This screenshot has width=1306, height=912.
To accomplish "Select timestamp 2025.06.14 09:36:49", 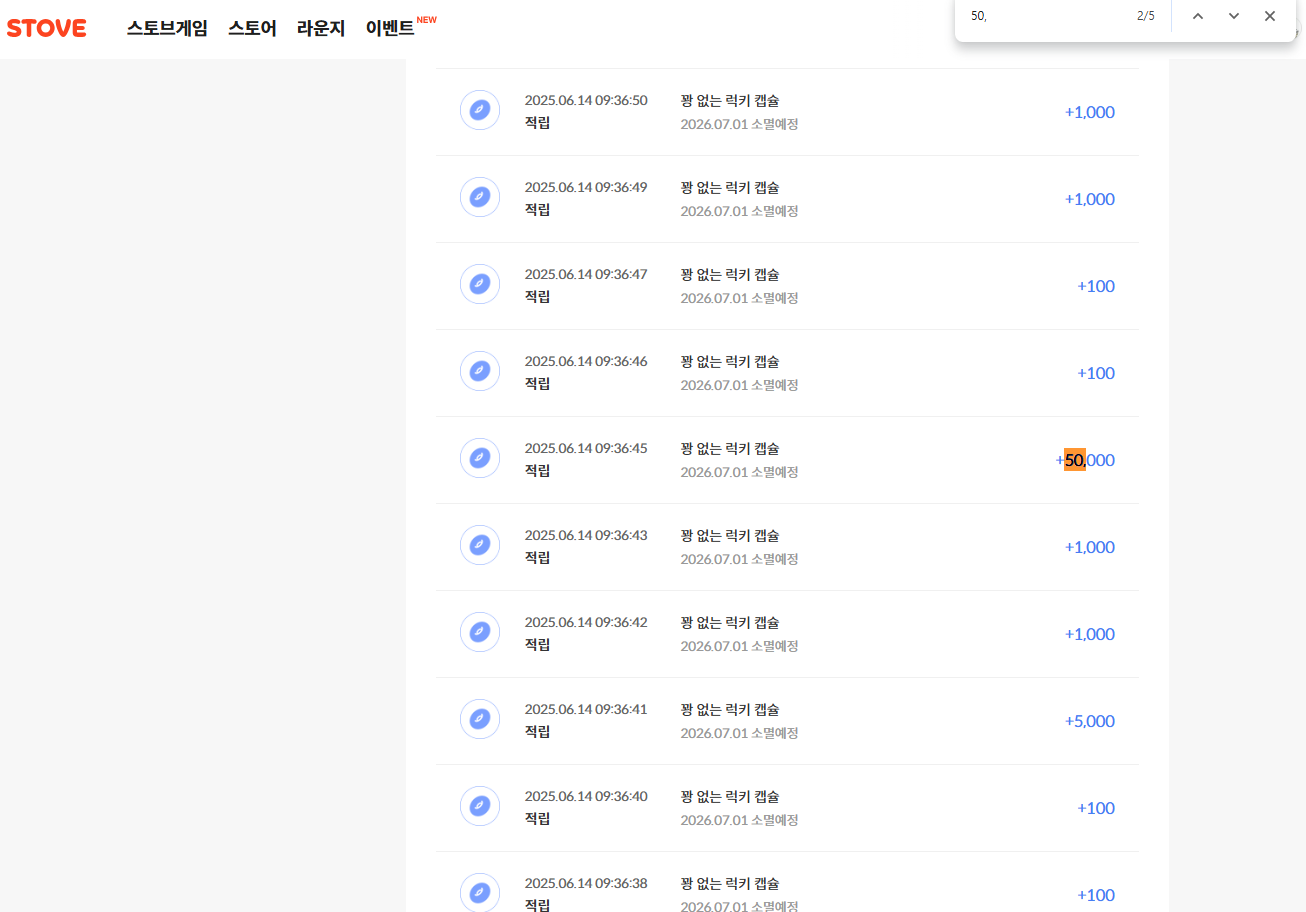I will pyautogui.click(x=586, y=187).
